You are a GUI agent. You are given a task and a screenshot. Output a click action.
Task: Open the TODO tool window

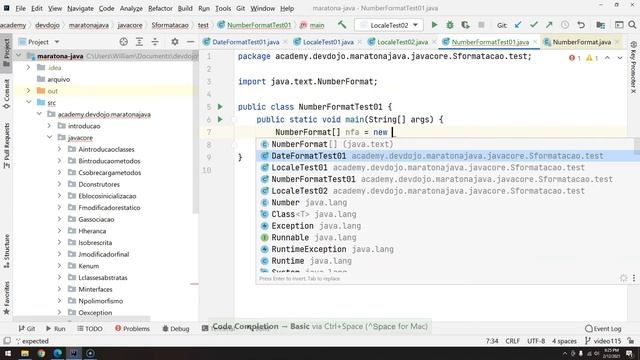(90, 328)
